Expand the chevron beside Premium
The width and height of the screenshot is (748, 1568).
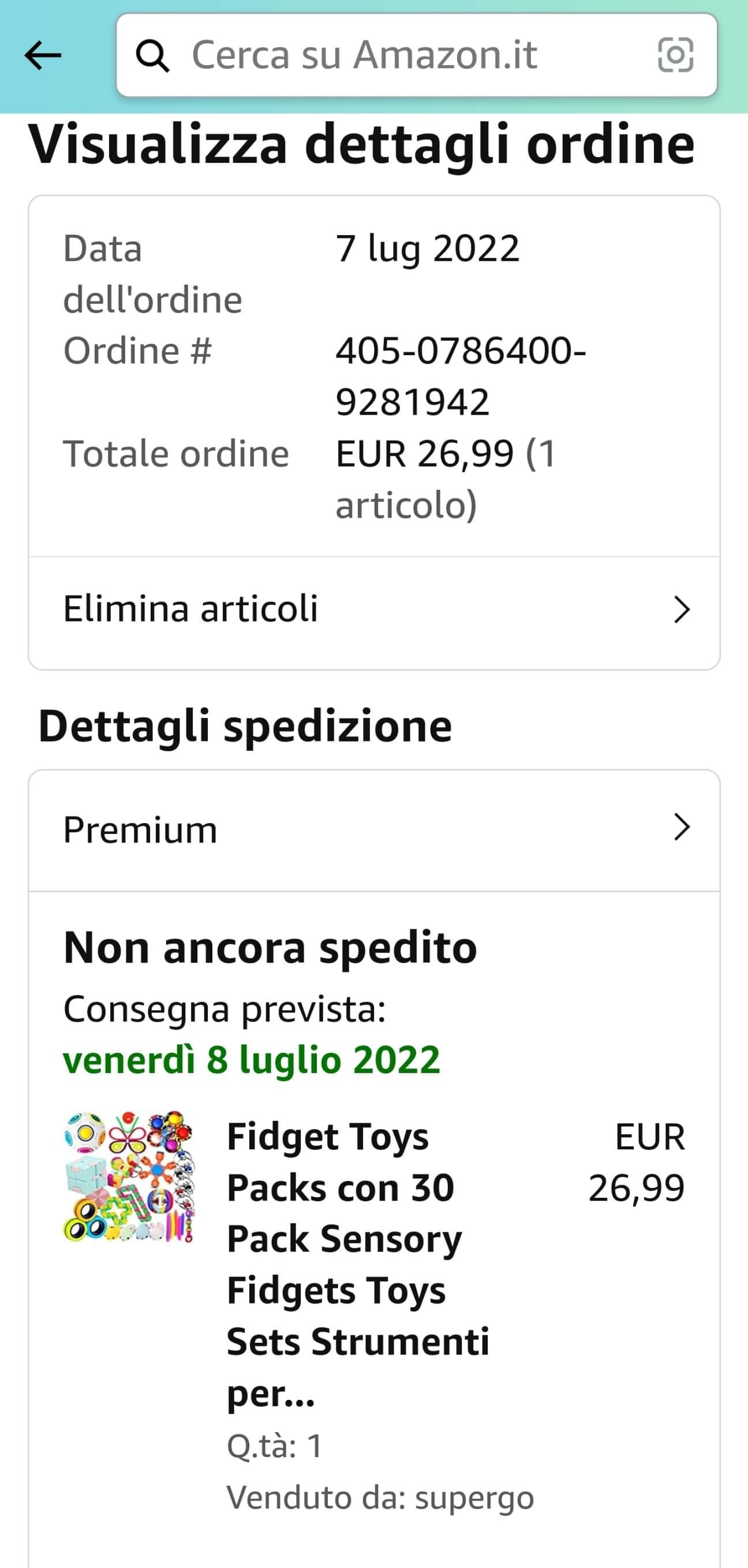point(682,828)
